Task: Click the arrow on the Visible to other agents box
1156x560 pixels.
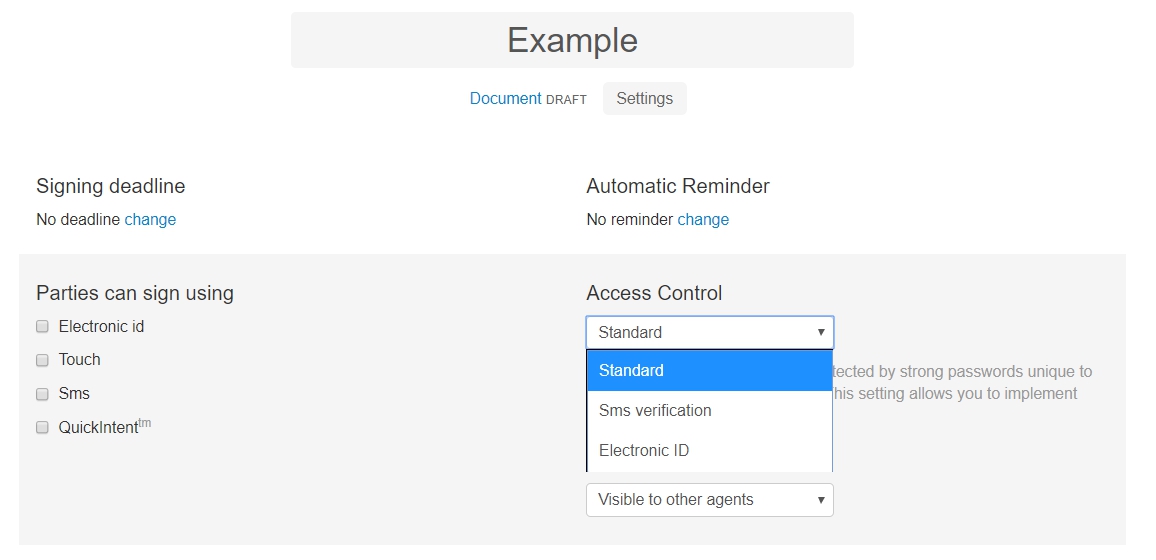Action: (x=821, y=500)
